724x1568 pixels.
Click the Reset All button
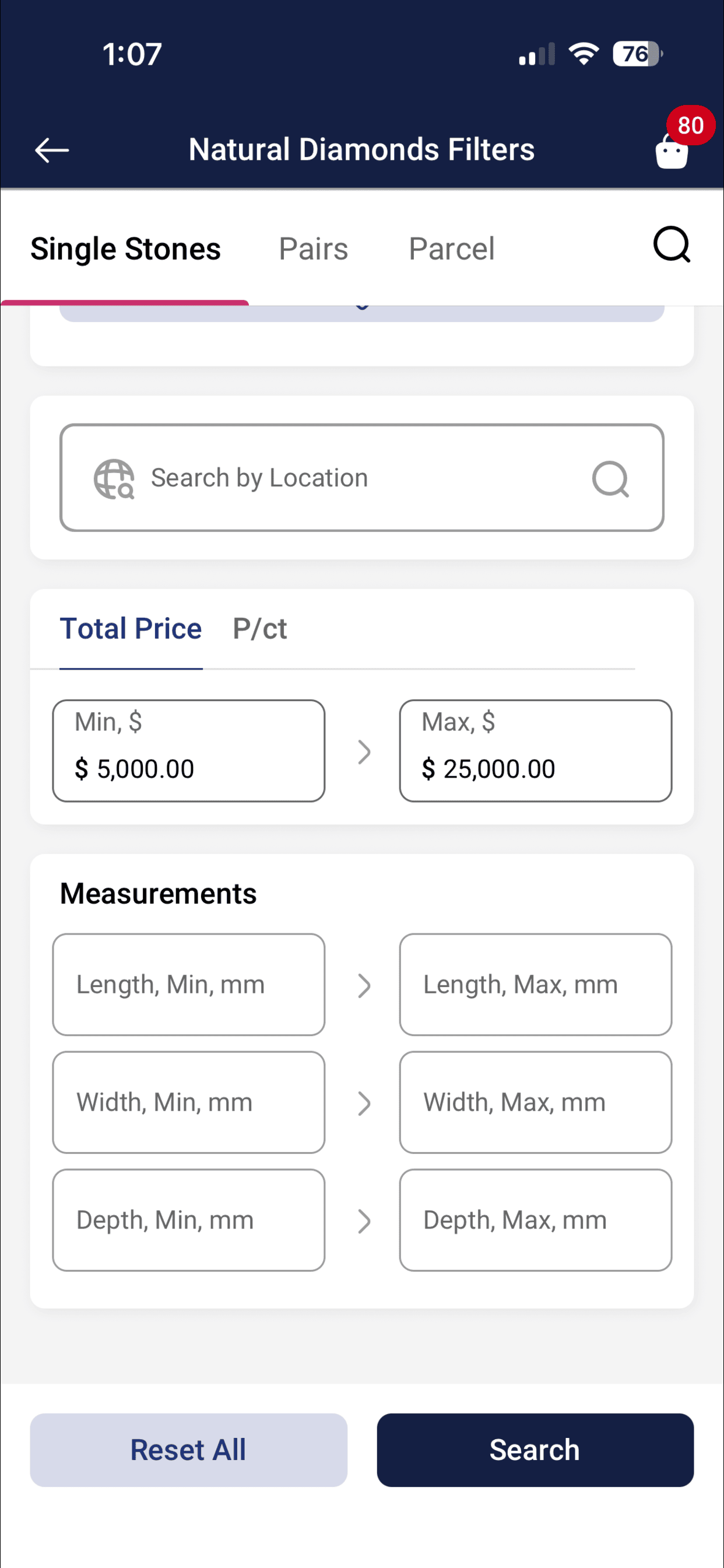click(189, 1450)
